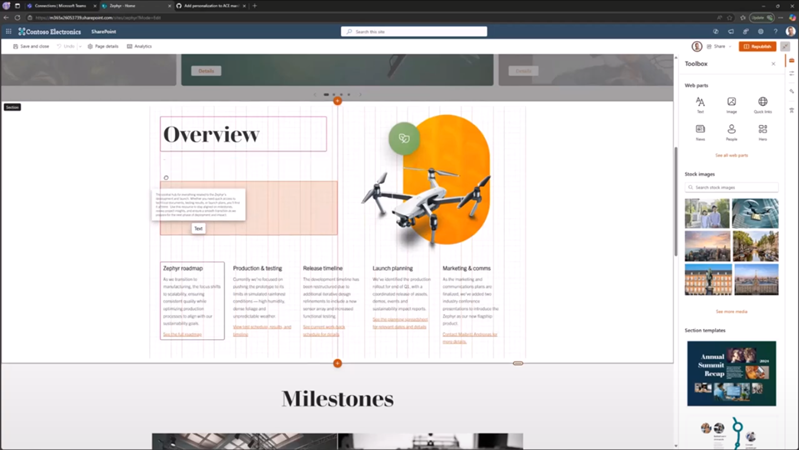Click Save and close
Viewport: 799px width, 450px height.
point(31,46)
